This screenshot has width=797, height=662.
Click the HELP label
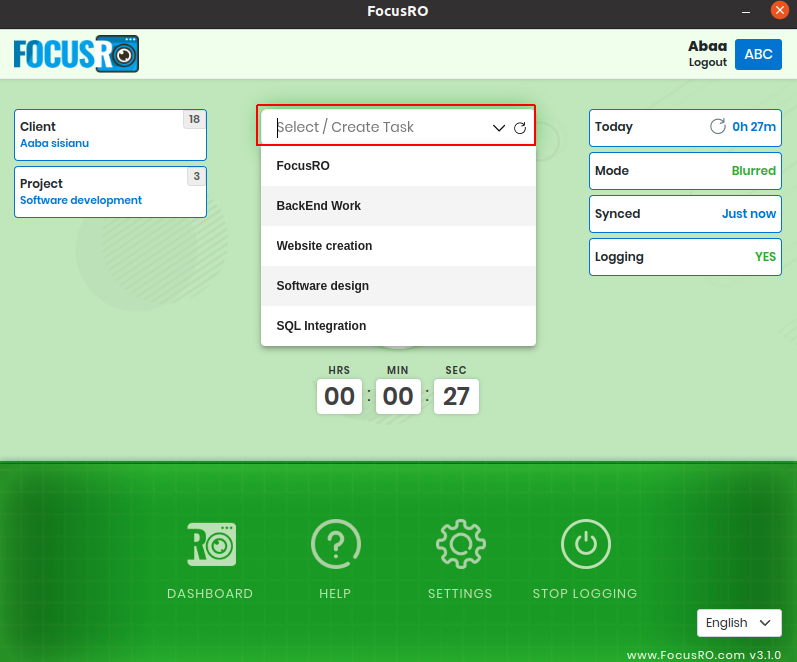point(335,593)
